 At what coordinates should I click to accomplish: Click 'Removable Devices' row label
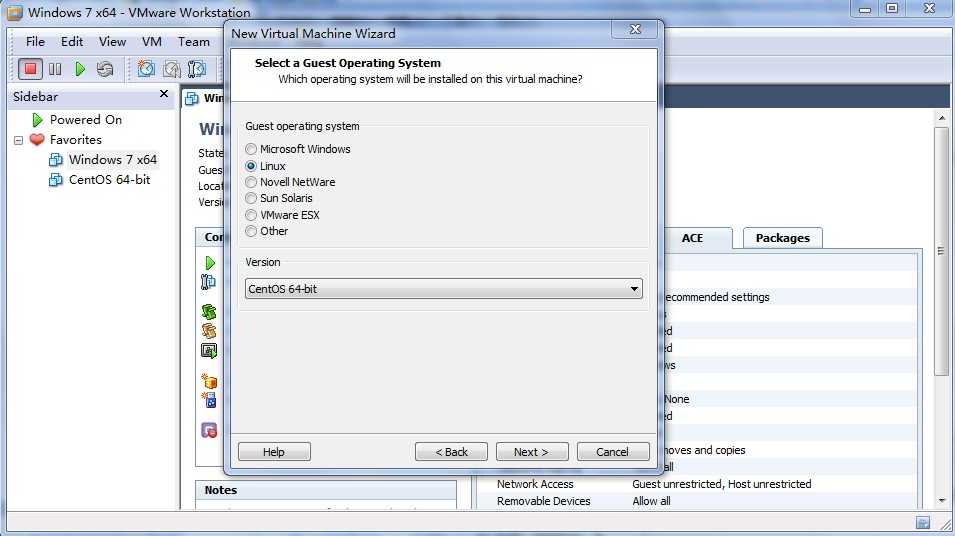click(543, 501)
